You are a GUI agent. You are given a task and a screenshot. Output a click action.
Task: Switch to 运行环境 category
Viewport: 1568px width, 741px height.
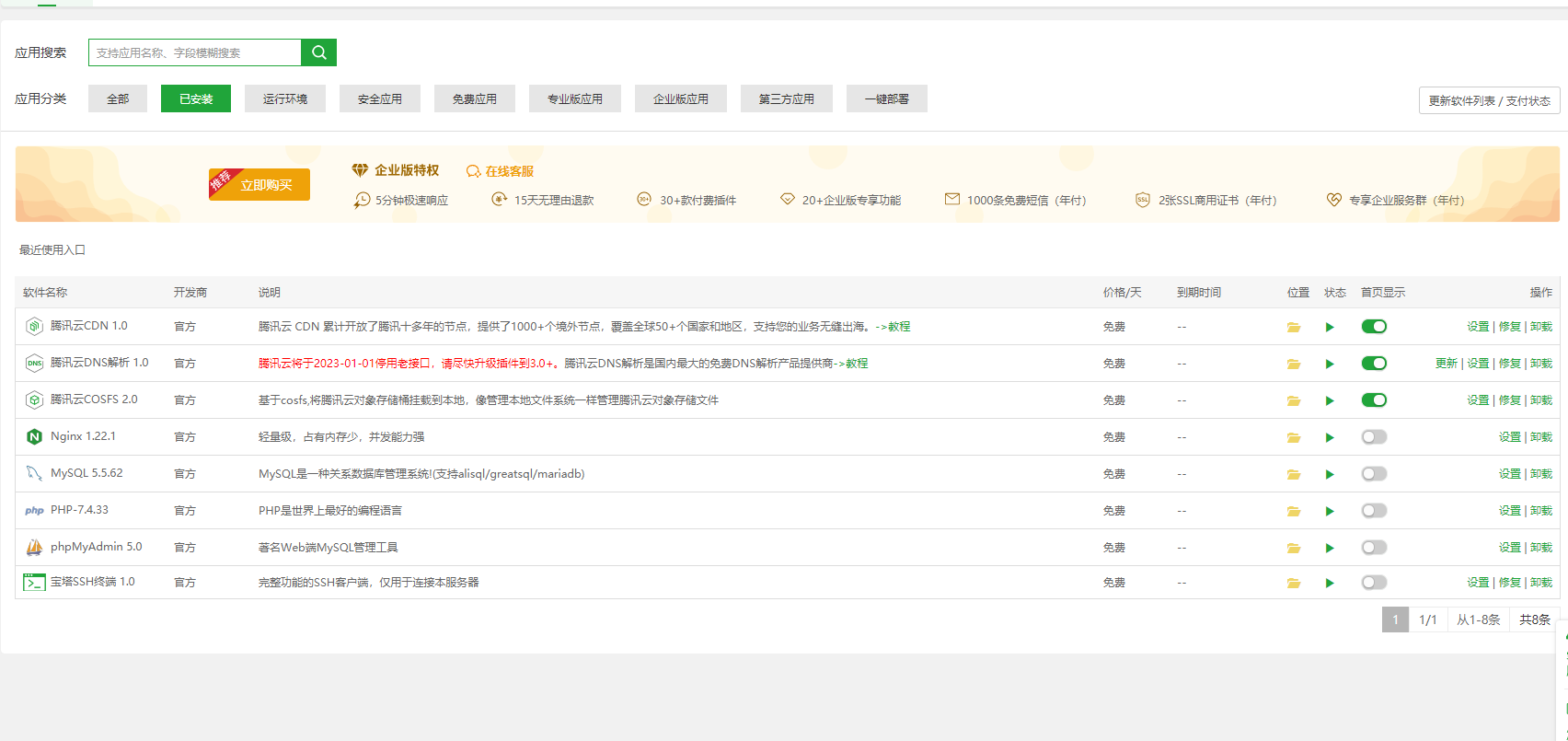click(285, 98)
